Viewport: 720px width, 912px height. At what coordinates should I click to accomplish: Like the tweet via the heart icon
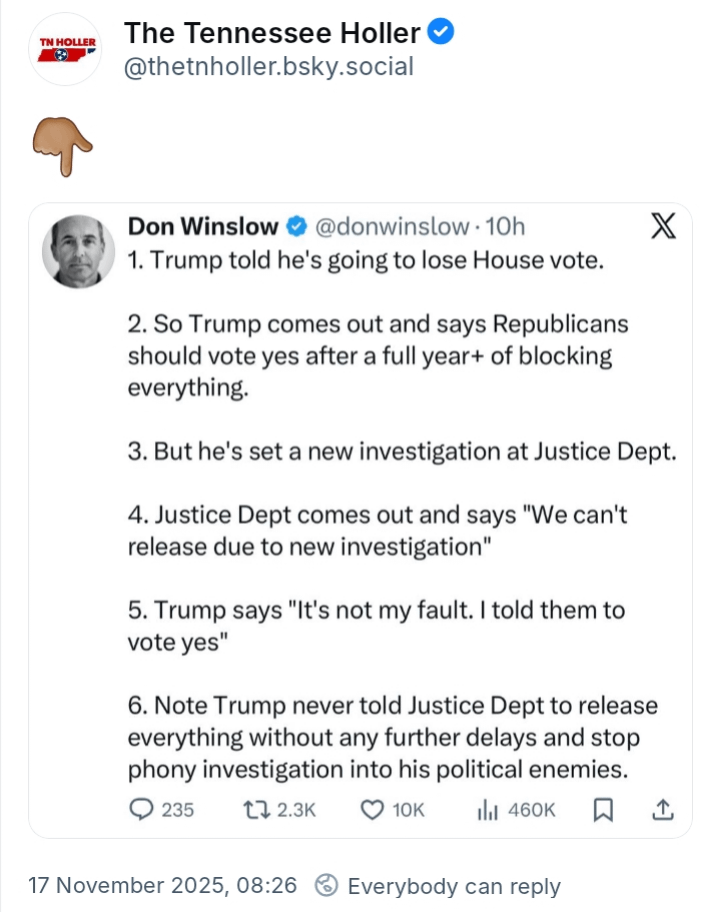tap(373, 809)
